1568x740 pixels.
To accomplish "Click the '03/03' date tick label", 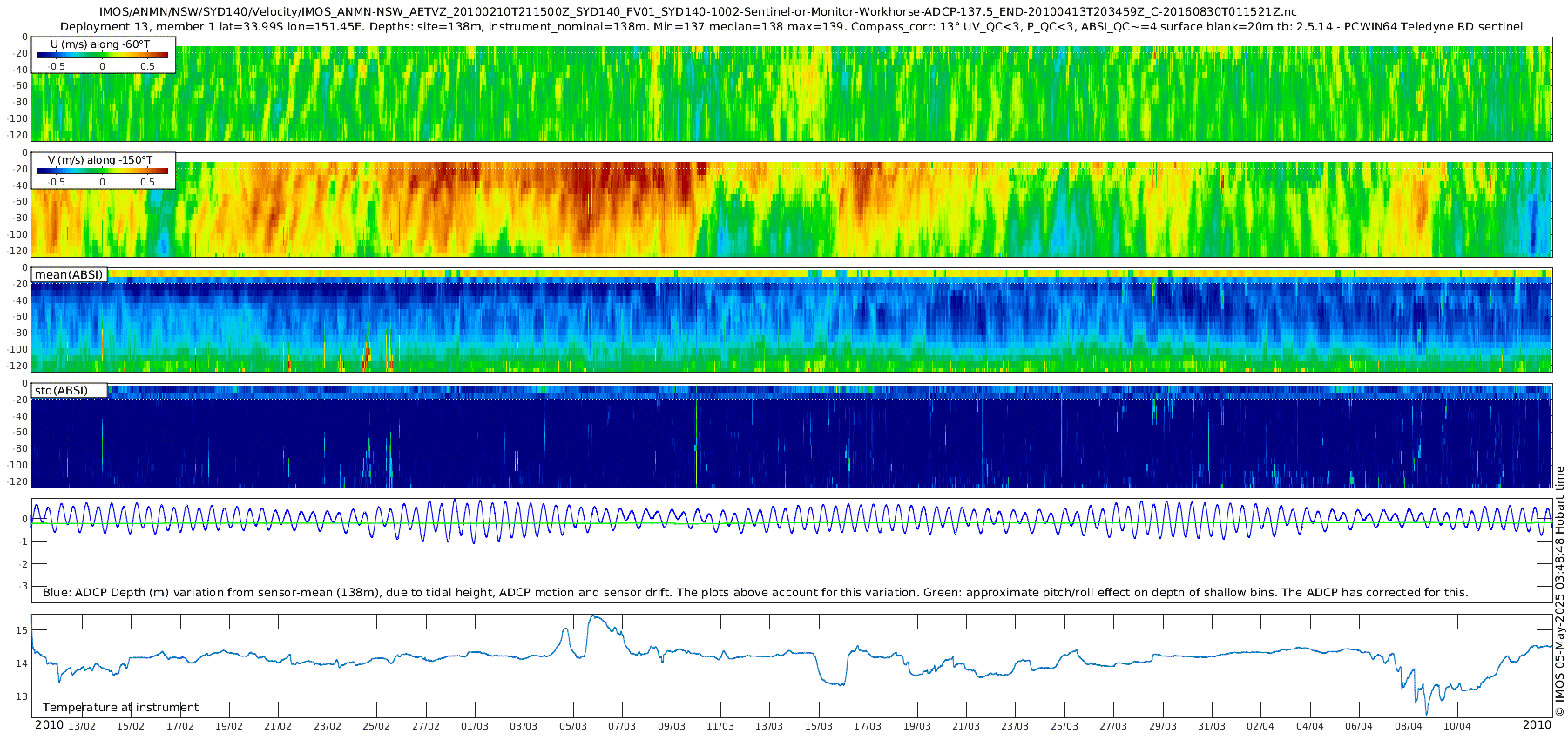I will point(524,726).
